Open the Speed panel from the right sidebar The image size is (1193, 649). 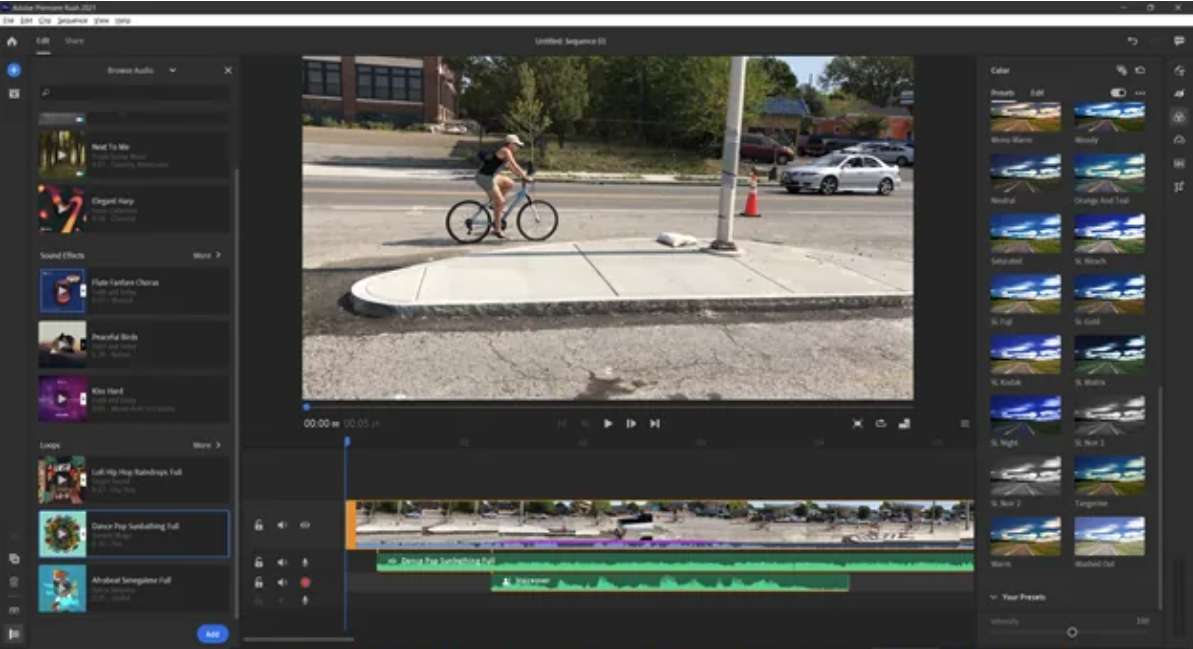pos(1179,140)
